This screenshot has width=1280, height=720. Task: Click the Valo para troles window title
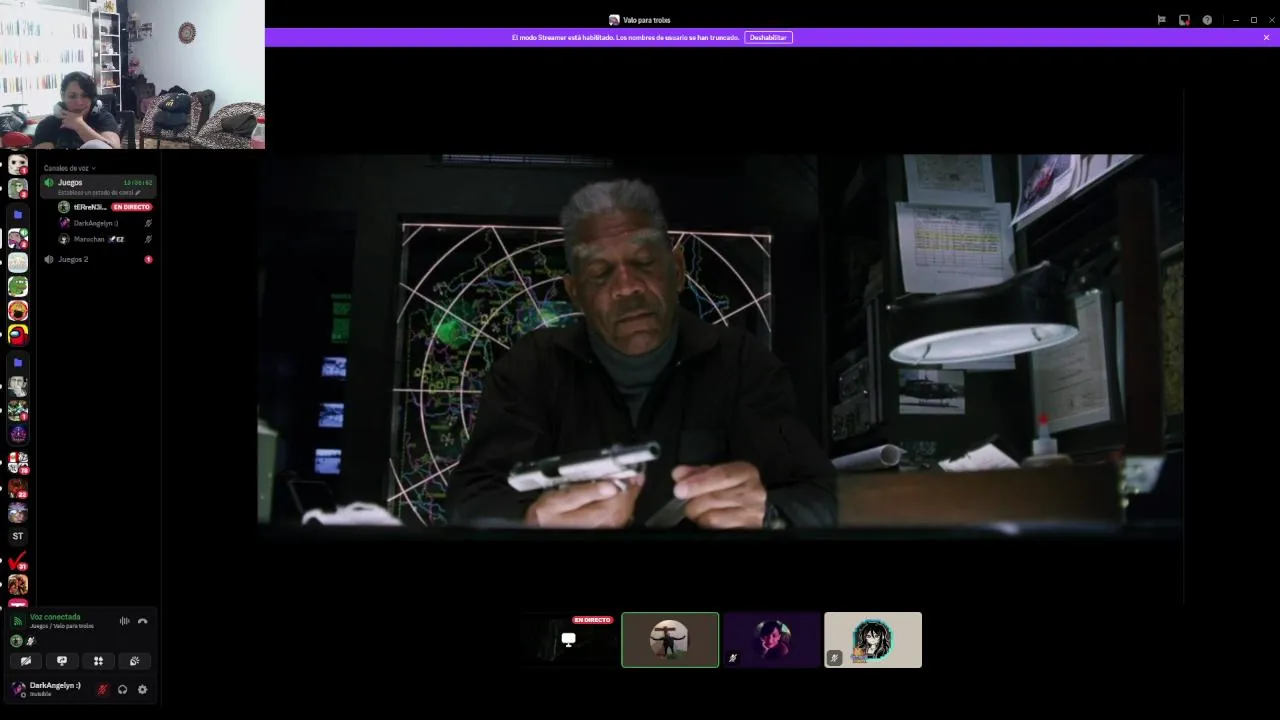(x=646, y=20)
